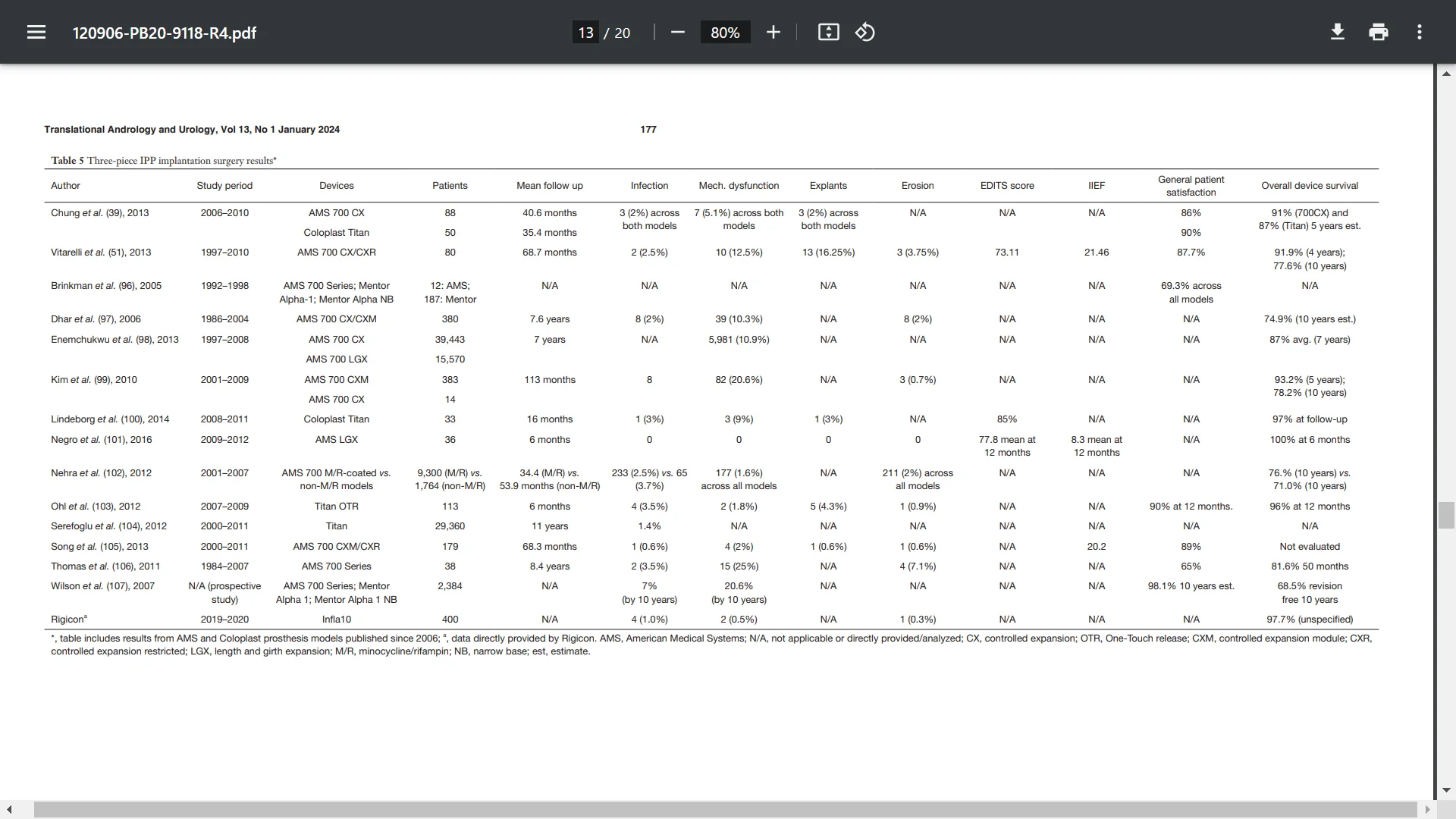
Task: Click 'Ohl et al. (103), 2012' author
Action: coord(96,507)
